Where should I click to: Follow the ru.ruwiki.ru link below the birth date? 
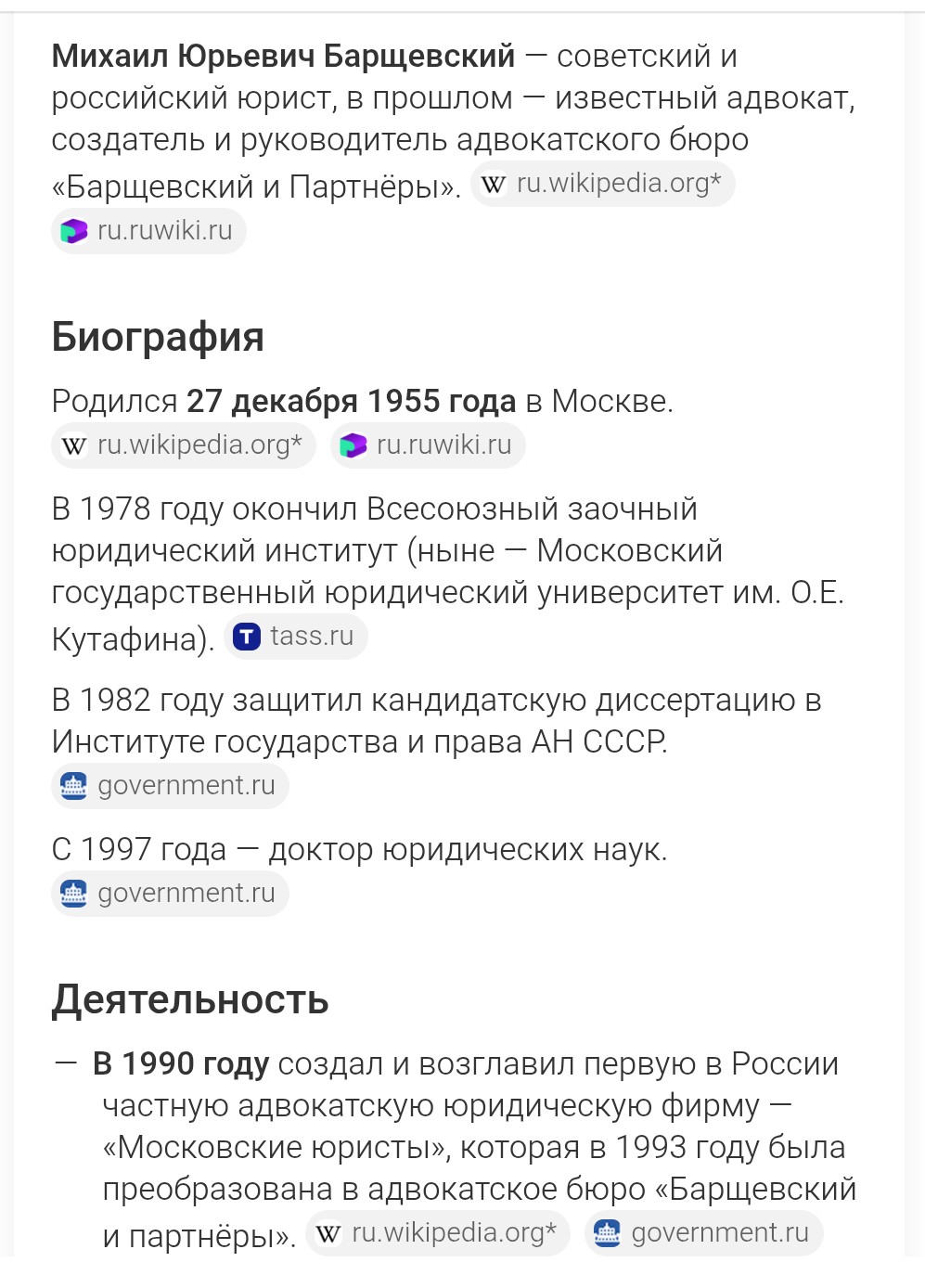[444, 445]
